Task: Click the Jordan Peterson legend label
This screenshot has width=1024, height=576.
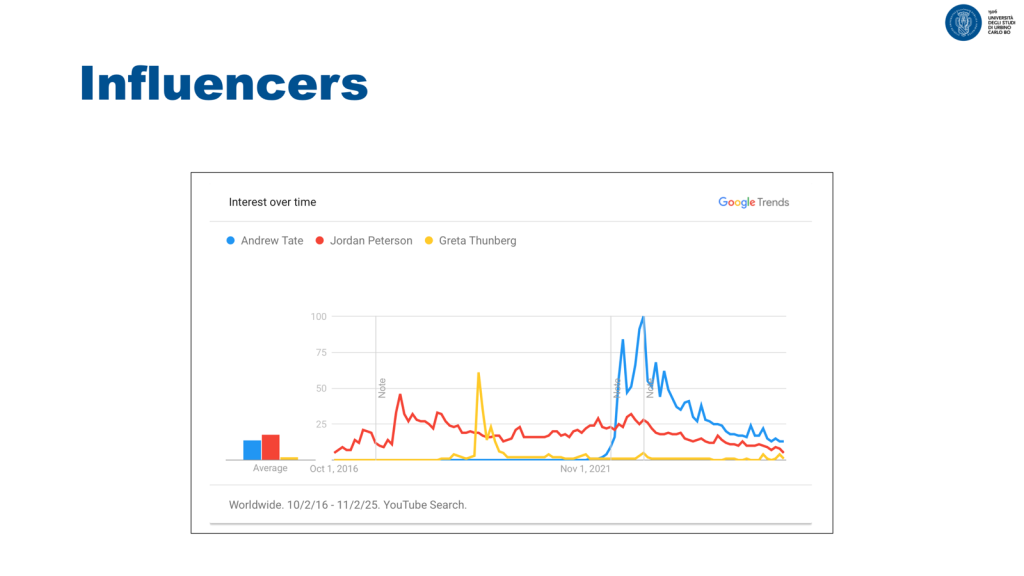Action: pyautogui.click(x=370, y=241)
